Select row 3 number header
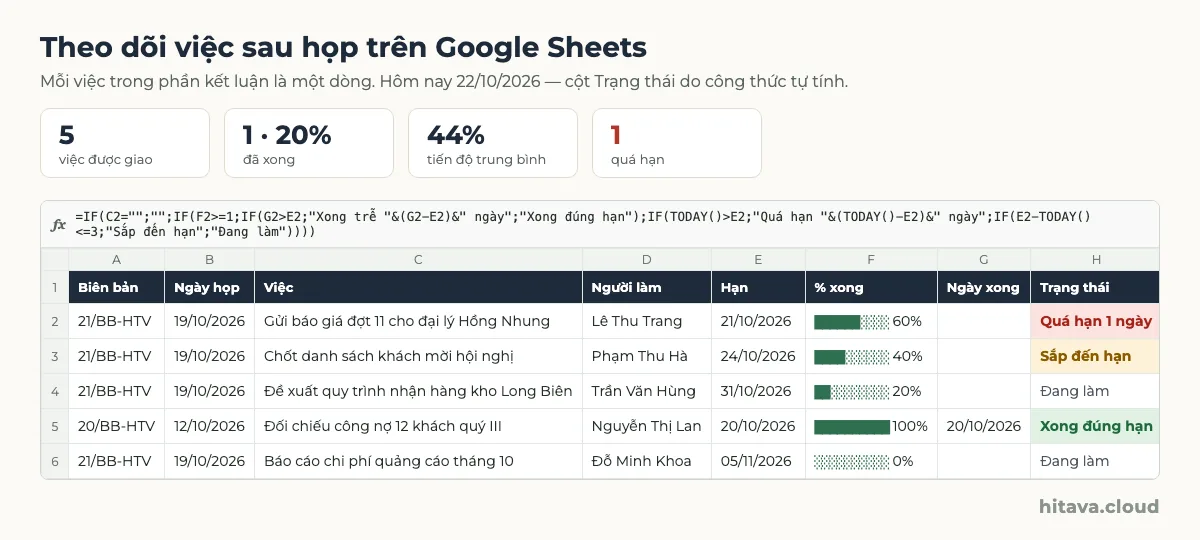 (55, 356)
